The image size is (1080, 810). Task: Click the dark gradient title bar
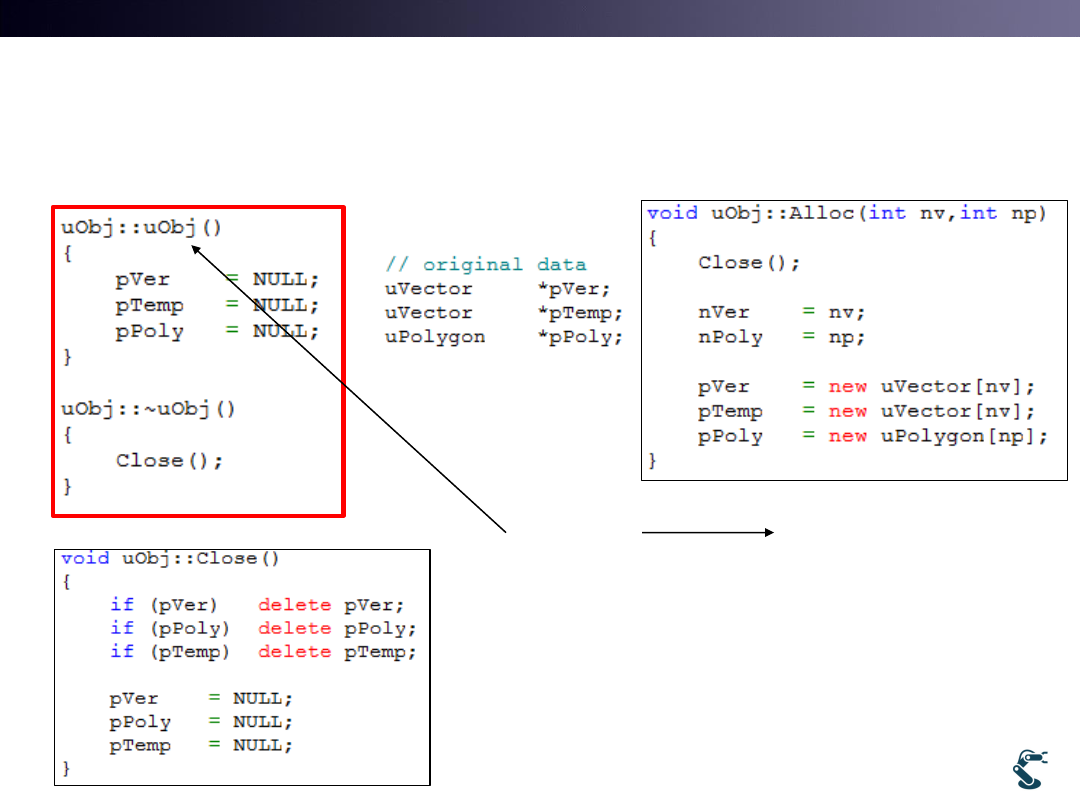coord(540,18)
